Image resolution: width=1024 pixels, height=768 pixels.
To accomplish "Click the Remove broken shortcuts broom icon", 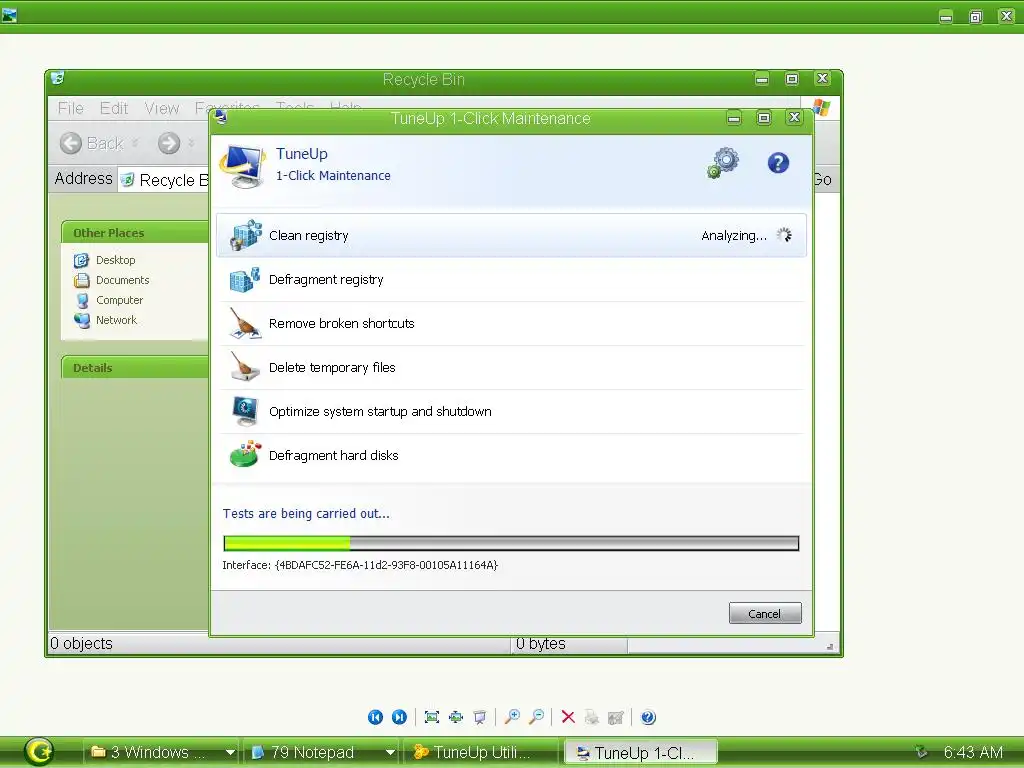I will [x=246, y=323].
